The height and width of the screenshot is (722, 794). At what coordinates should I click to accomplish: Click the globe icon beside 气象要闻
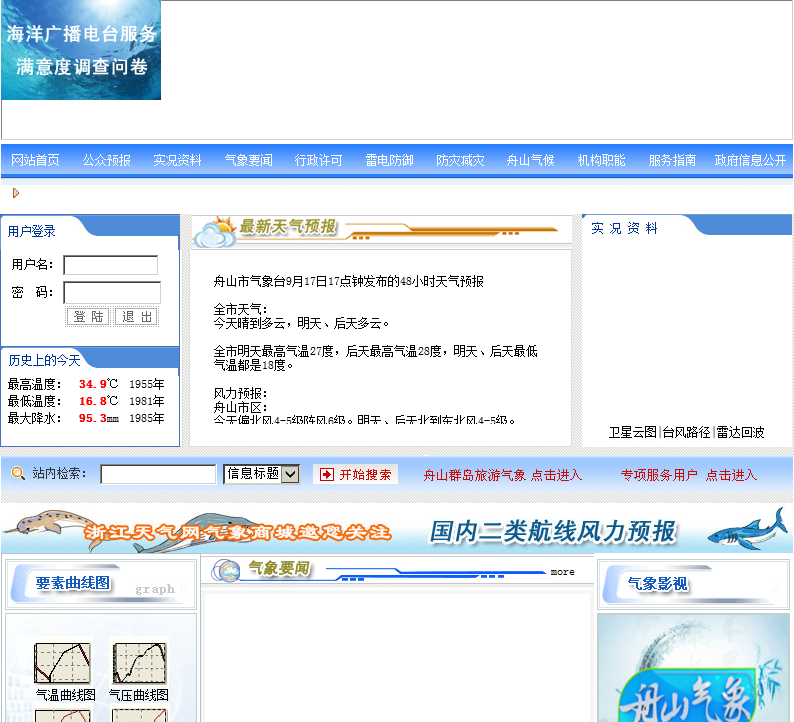click(226, 571)
